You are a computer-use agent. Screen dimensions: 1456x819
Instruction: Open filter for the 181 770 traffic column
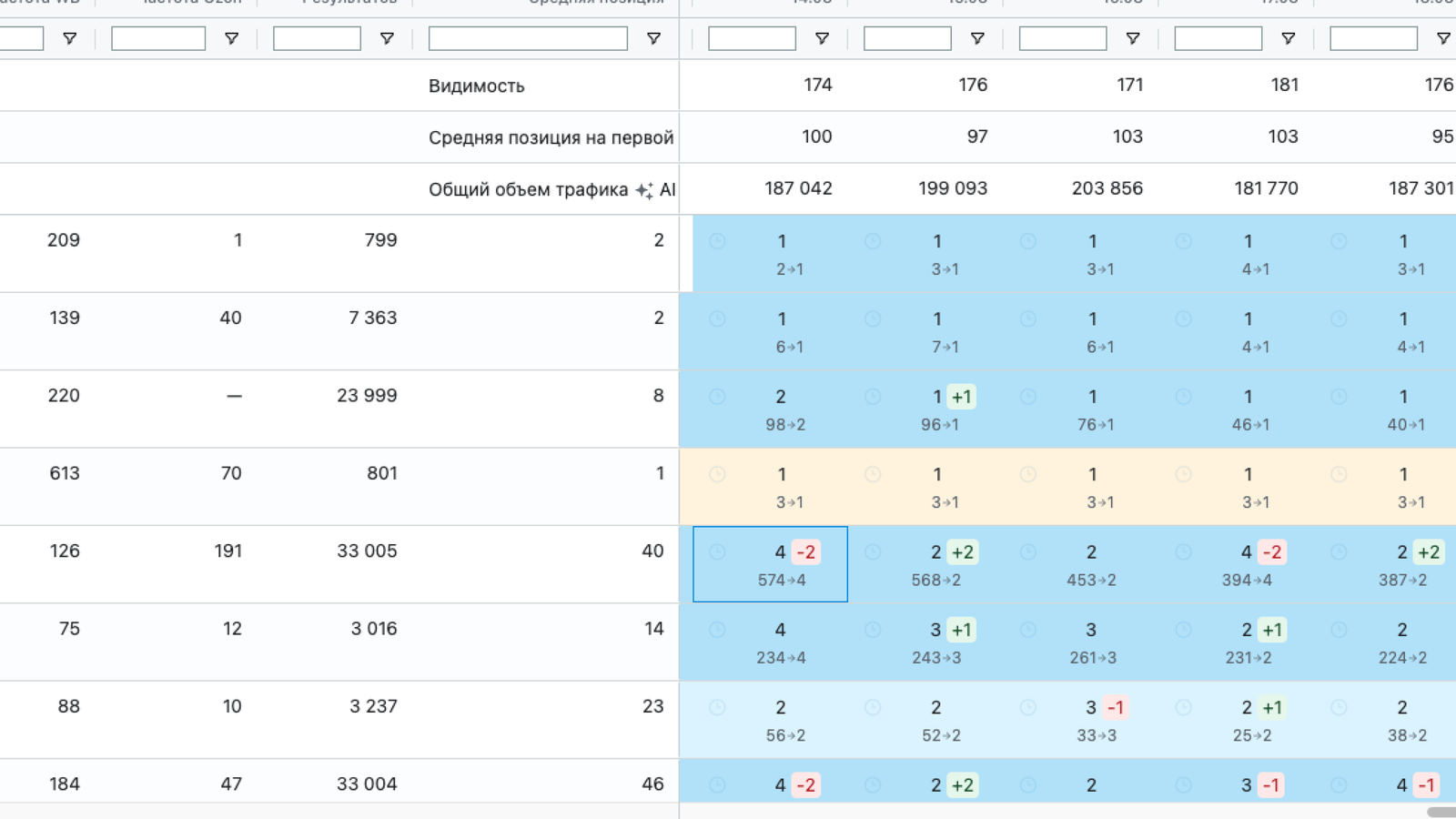pyautogui.click(x=1289, y=38)
